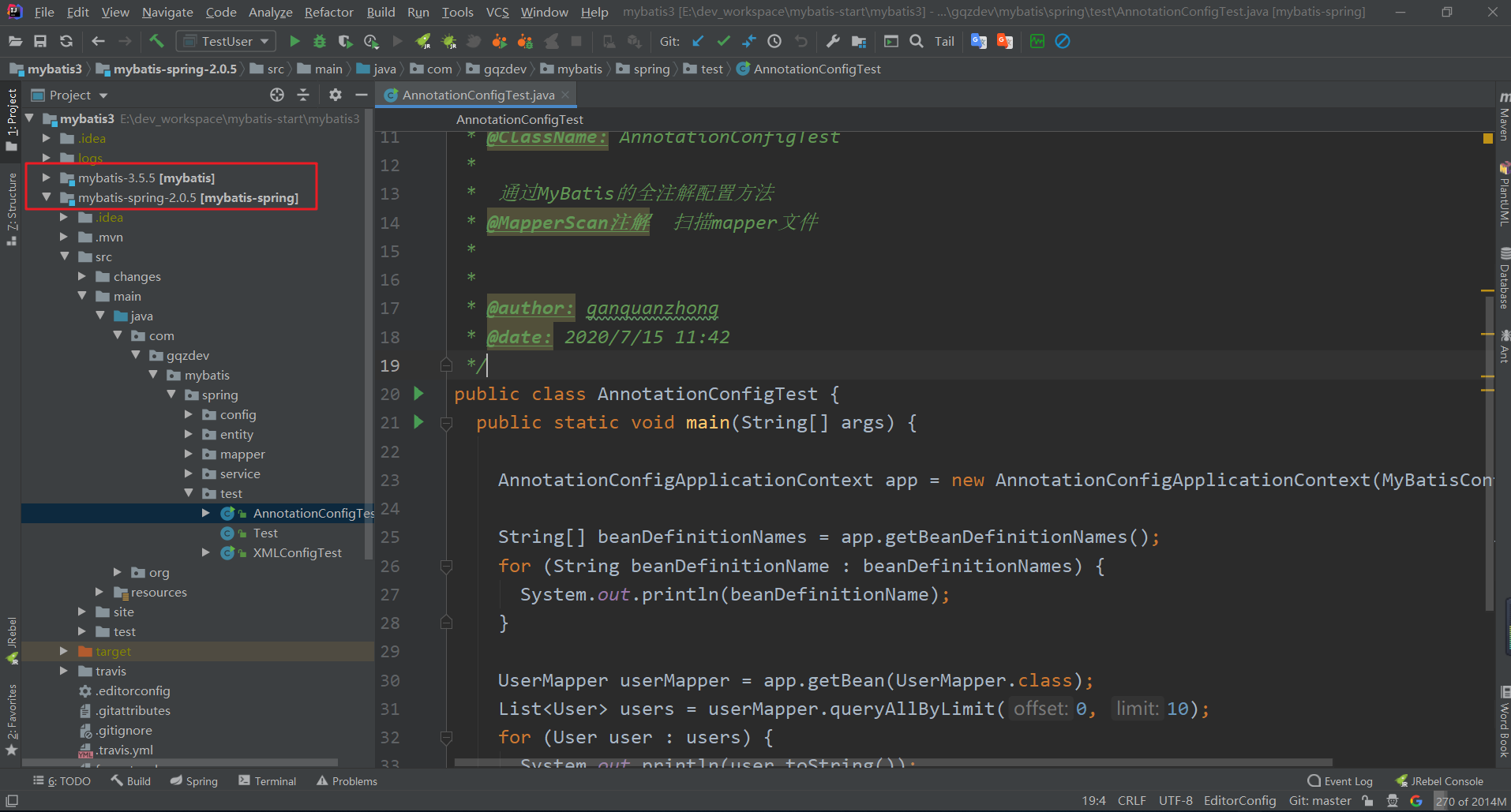This screenshot has height=812, width=1511.
Task: Click Git: master branch in status bar
Action: coord(1320,801)
